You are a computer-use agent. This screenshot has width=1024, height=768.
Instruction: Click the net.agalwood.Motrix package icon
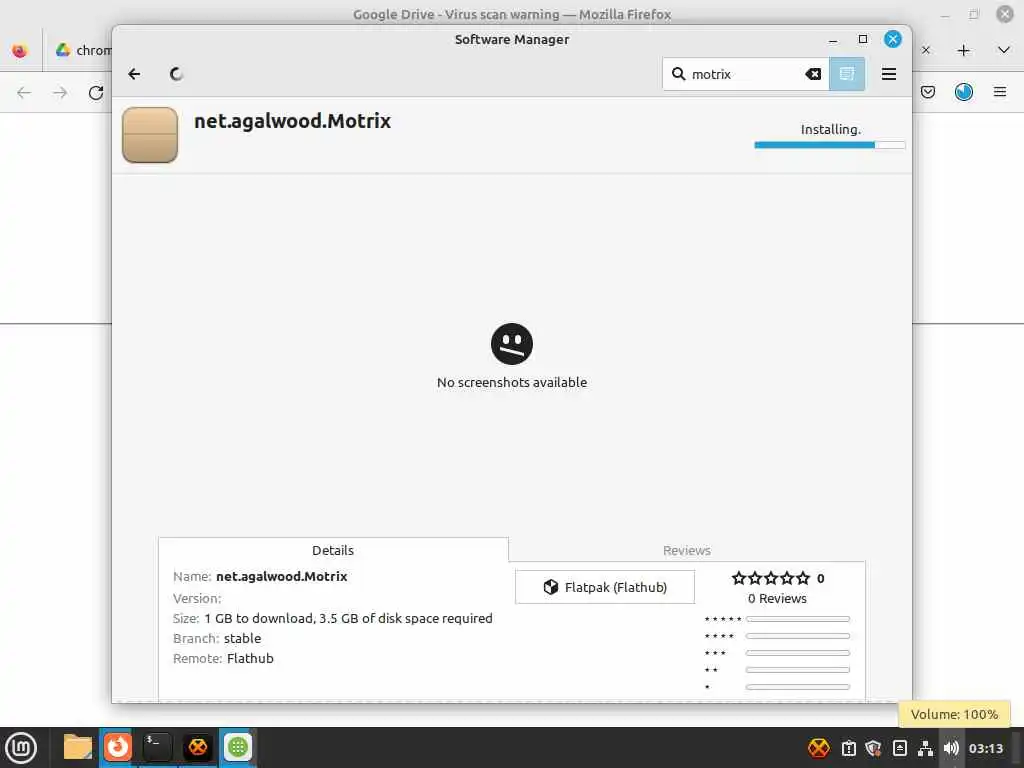point(150,135)
